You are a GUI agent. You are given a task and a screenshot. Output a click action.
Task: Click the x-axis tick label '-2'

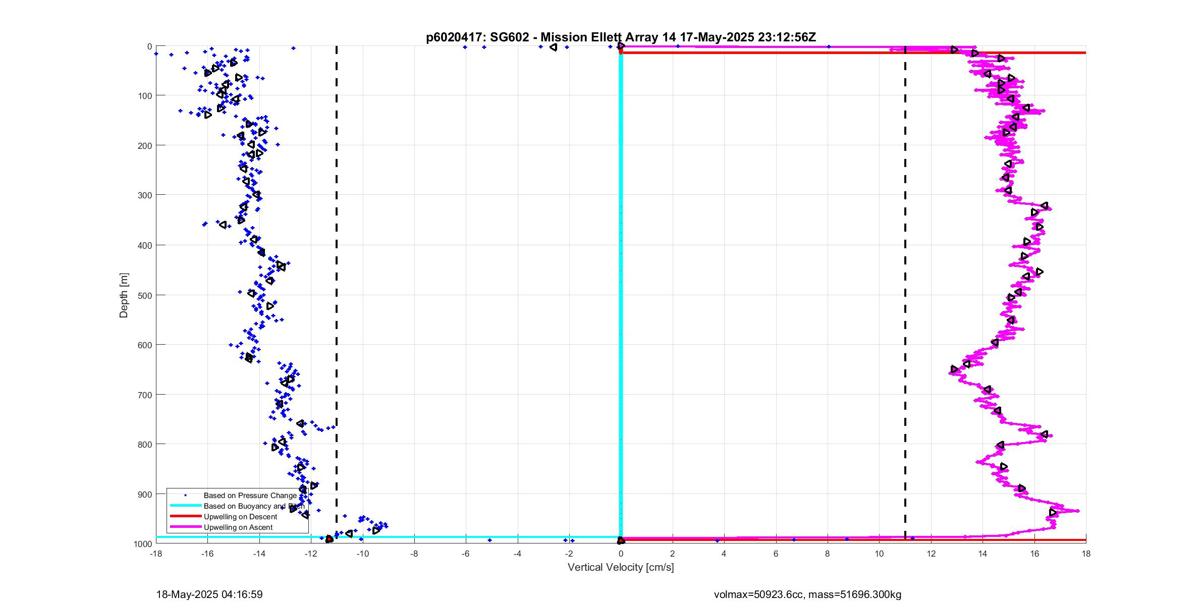(569, 553)
